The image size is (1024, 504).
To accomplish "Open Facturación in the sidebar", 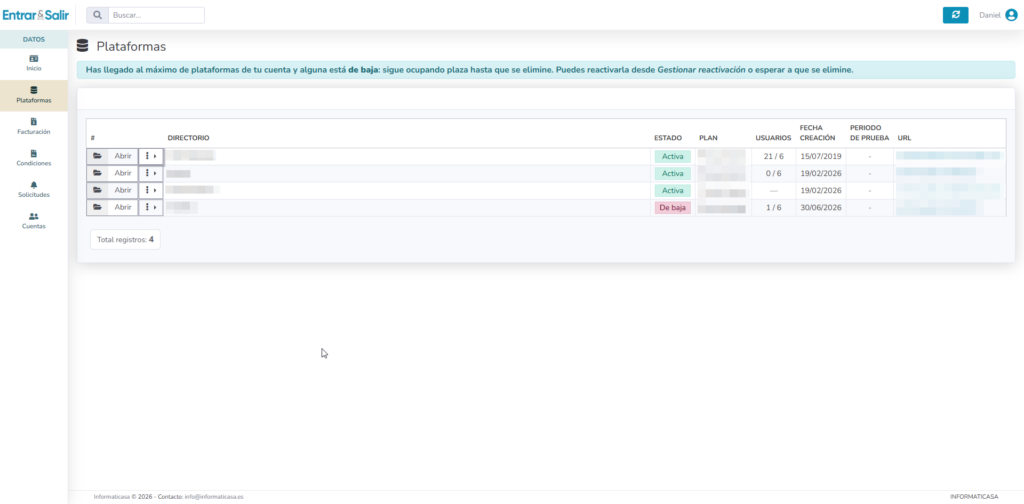I will [x=34, y=127].
